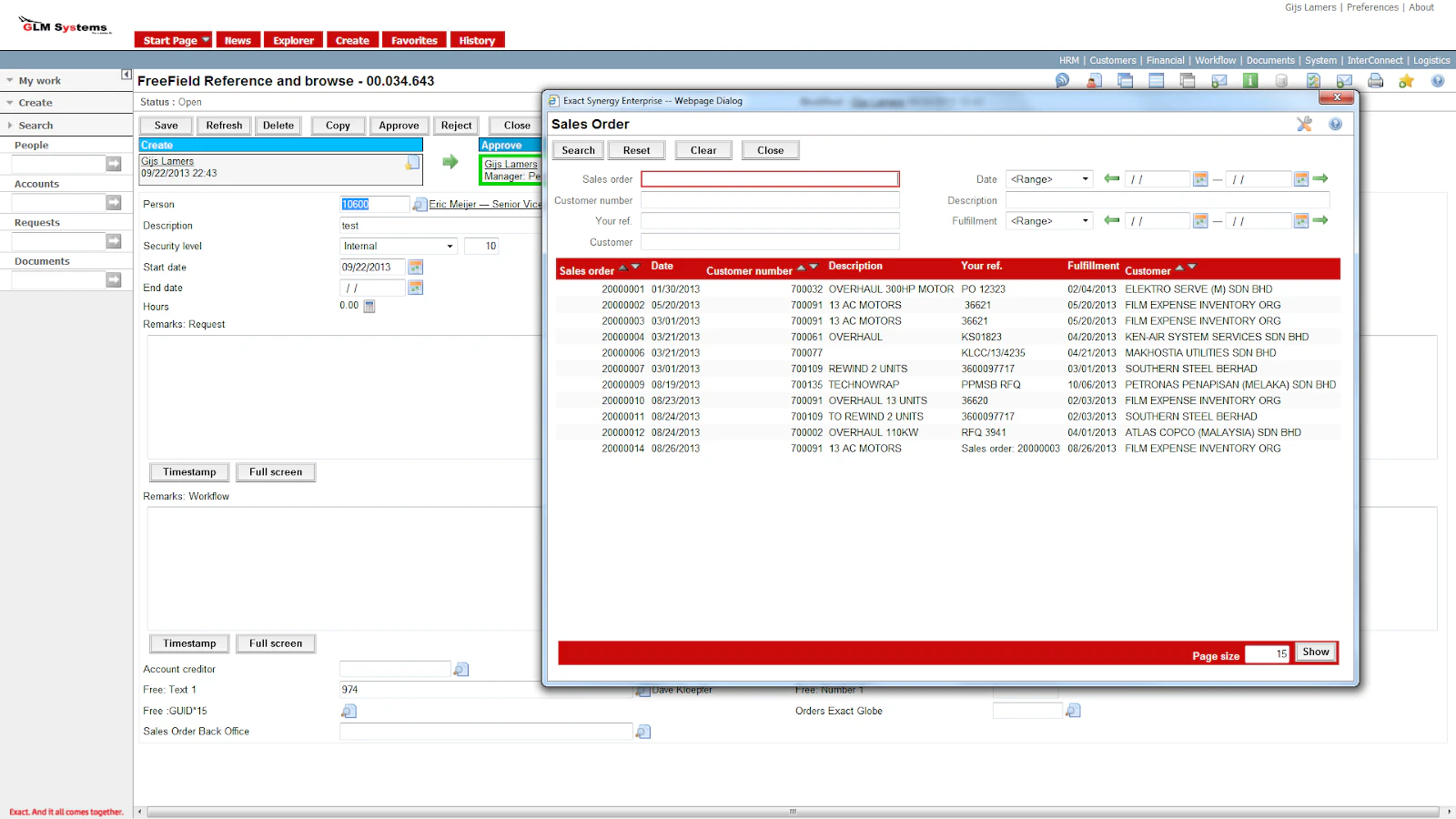Expand Create section in sidebar

click(35, 103)
